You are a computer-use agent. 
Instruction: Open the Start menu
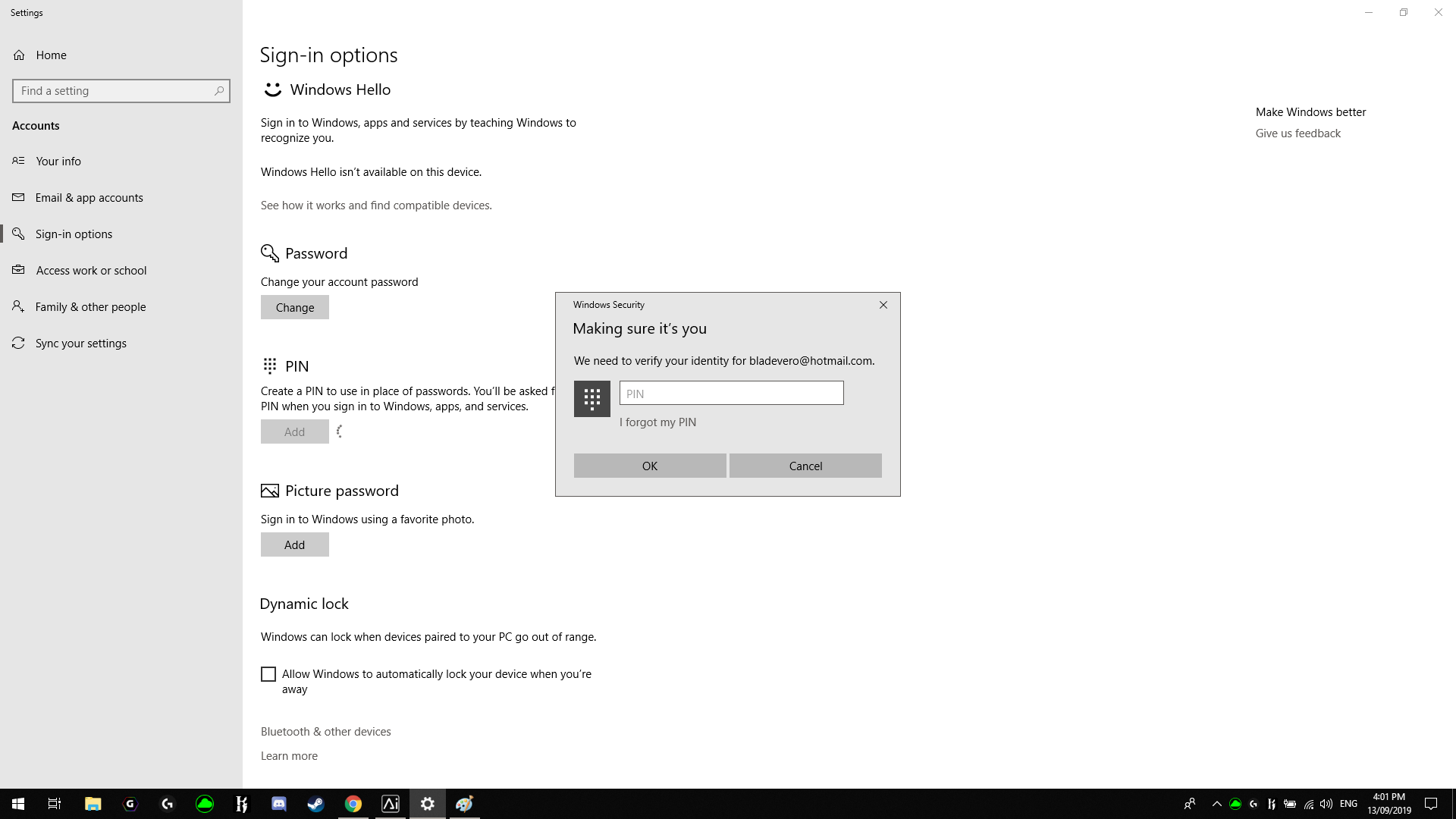pos(17,803)
